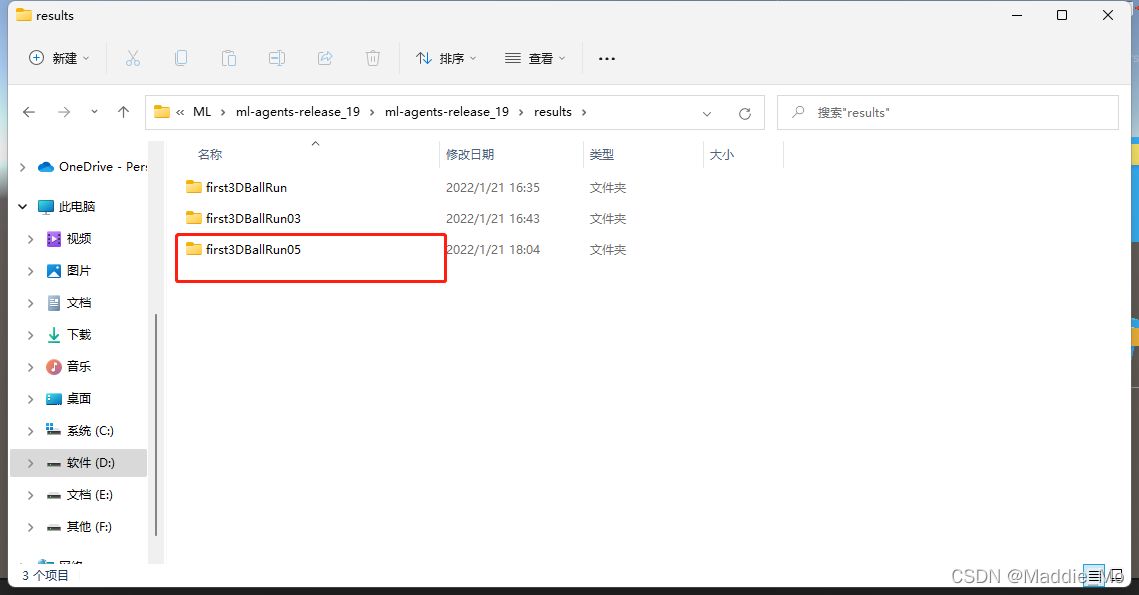Screen dimensions: 1139x595
Task: Select the first3DBallRun05 folder
Action: (253, 250)
